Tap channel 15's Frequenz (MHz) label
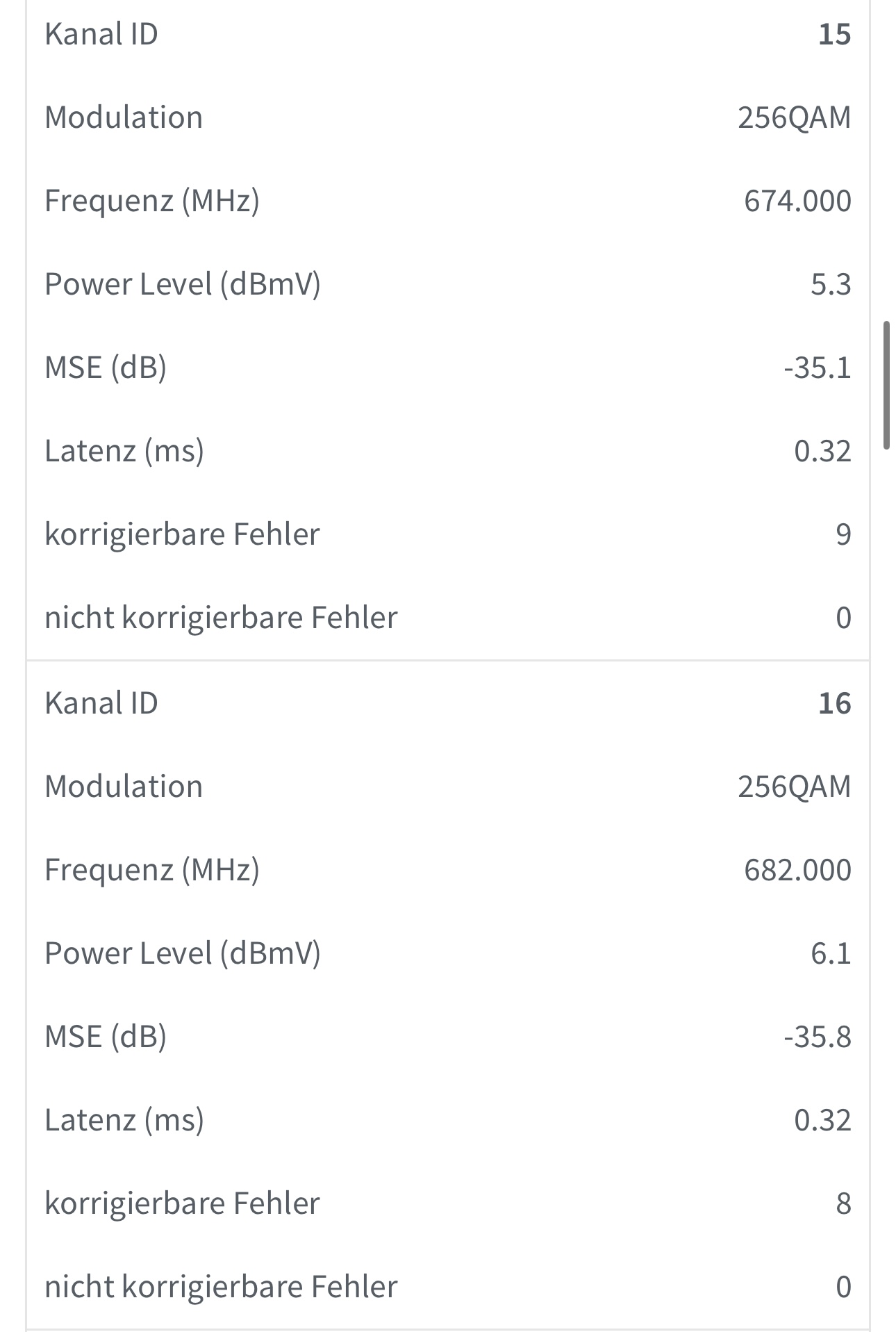 [x=152, y=201]
